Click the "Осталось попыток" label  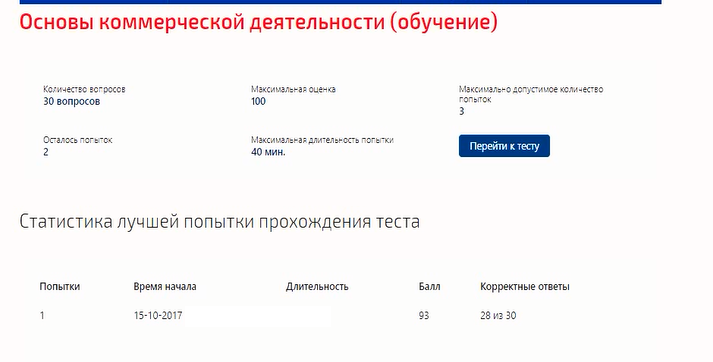pyautogui.click(x=77, y=140)
